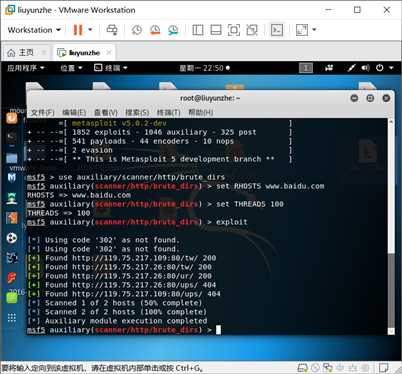
Task: Click the VMware status bar network adapter icon
Action: (328, 368)
